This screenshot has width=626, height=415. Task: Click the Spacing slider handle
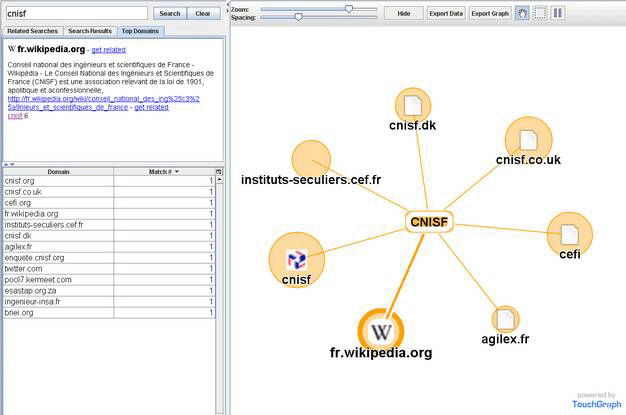[x=299, y=17]
